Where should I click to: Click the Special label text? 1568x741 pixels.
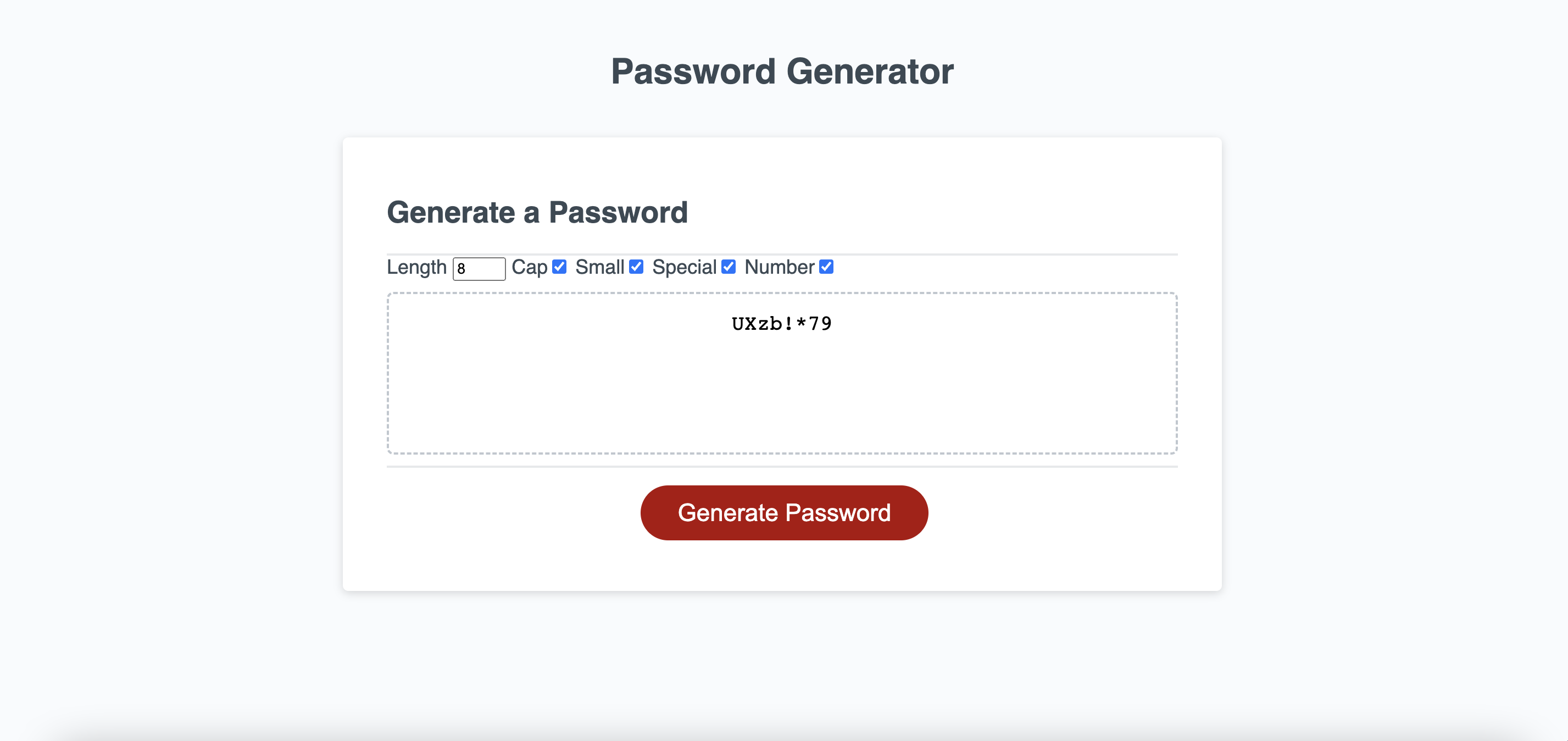coord(683,267)
